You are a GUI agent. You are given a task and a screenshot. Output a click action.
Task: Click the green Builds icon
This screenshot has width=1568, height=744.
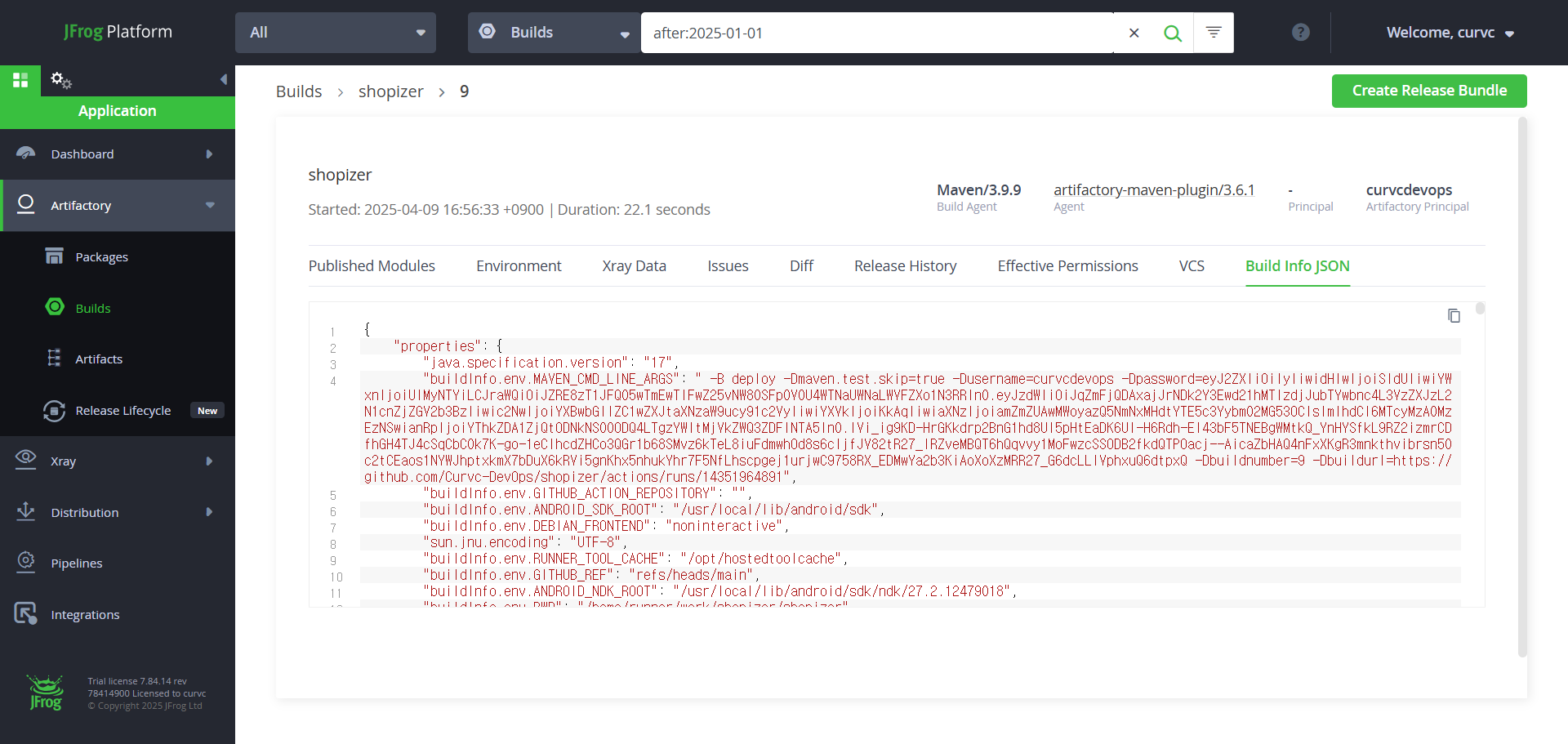(x=55, y=307)
